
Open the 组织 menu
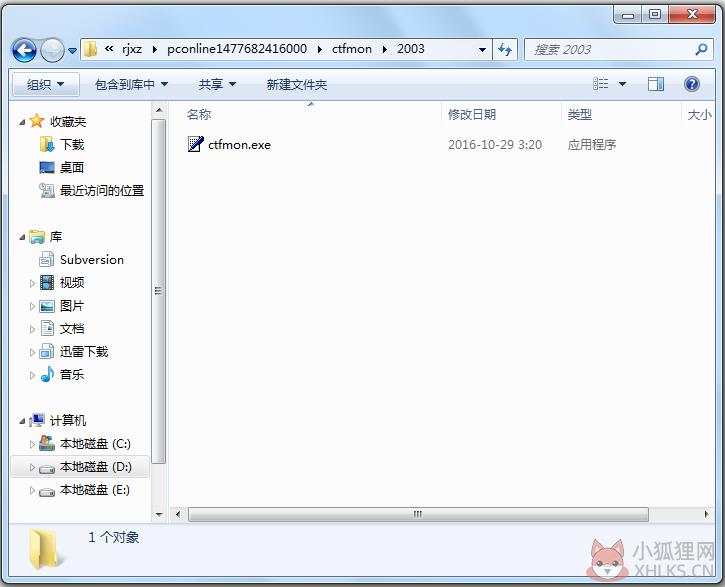coord(45,85)
